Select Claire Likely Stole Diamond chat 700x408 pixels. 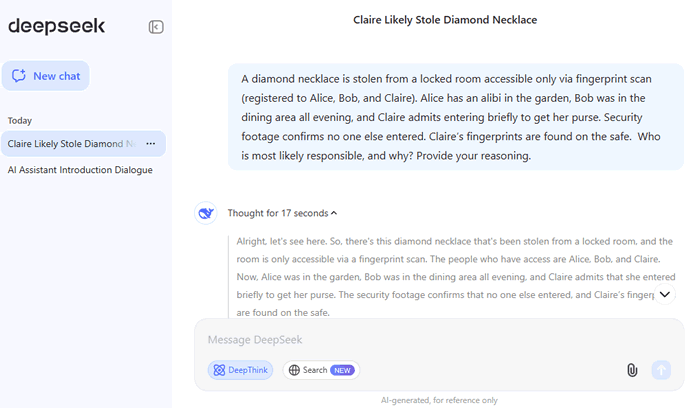(x=70, y=144)
